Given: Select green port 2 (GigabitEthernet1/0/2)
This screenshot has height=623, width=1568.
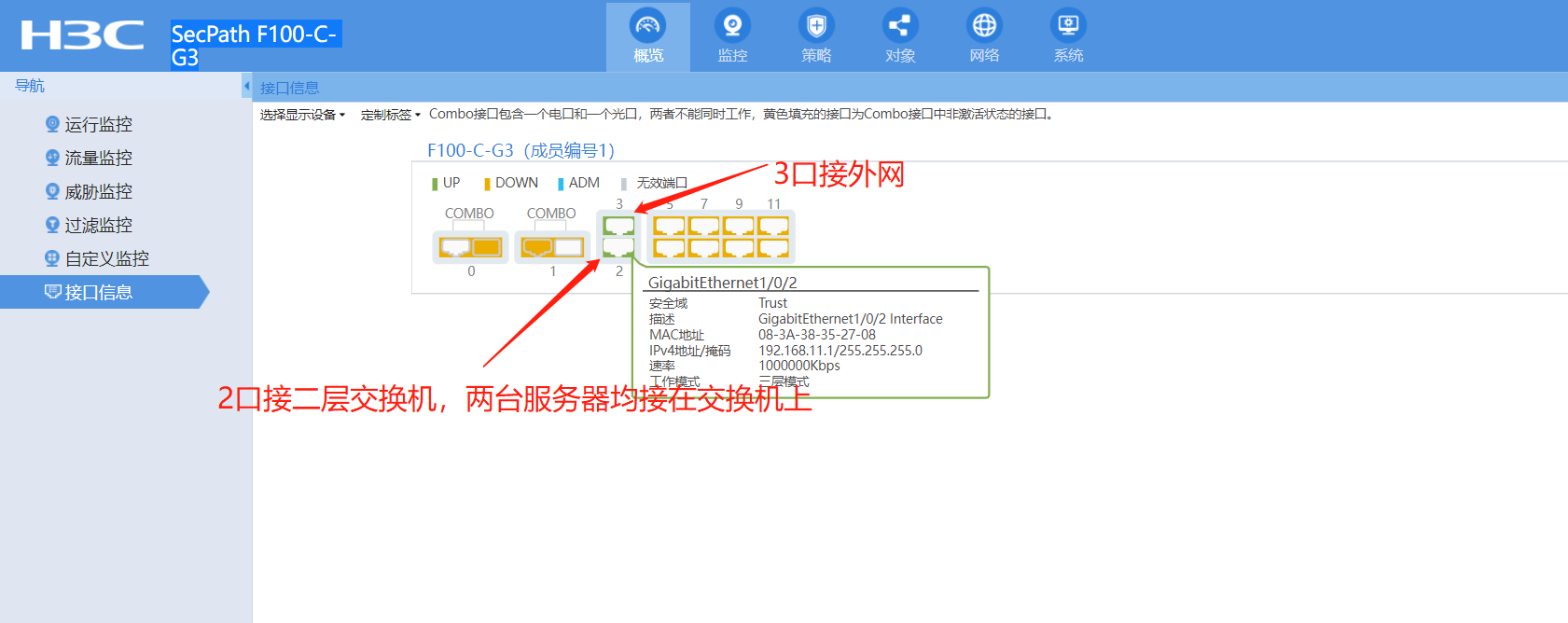Looking at the screenshot, I should [x=618, y=247].
